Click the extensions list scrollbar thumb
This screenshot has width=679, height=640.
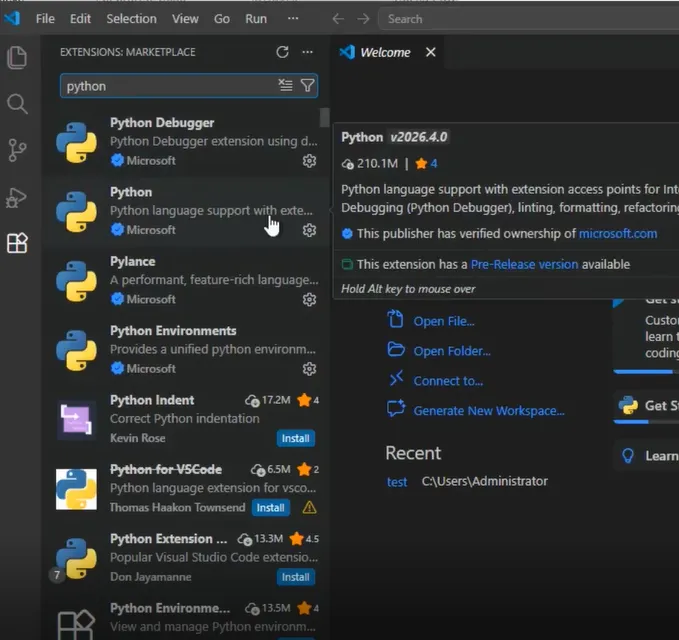tap(324, 117)
